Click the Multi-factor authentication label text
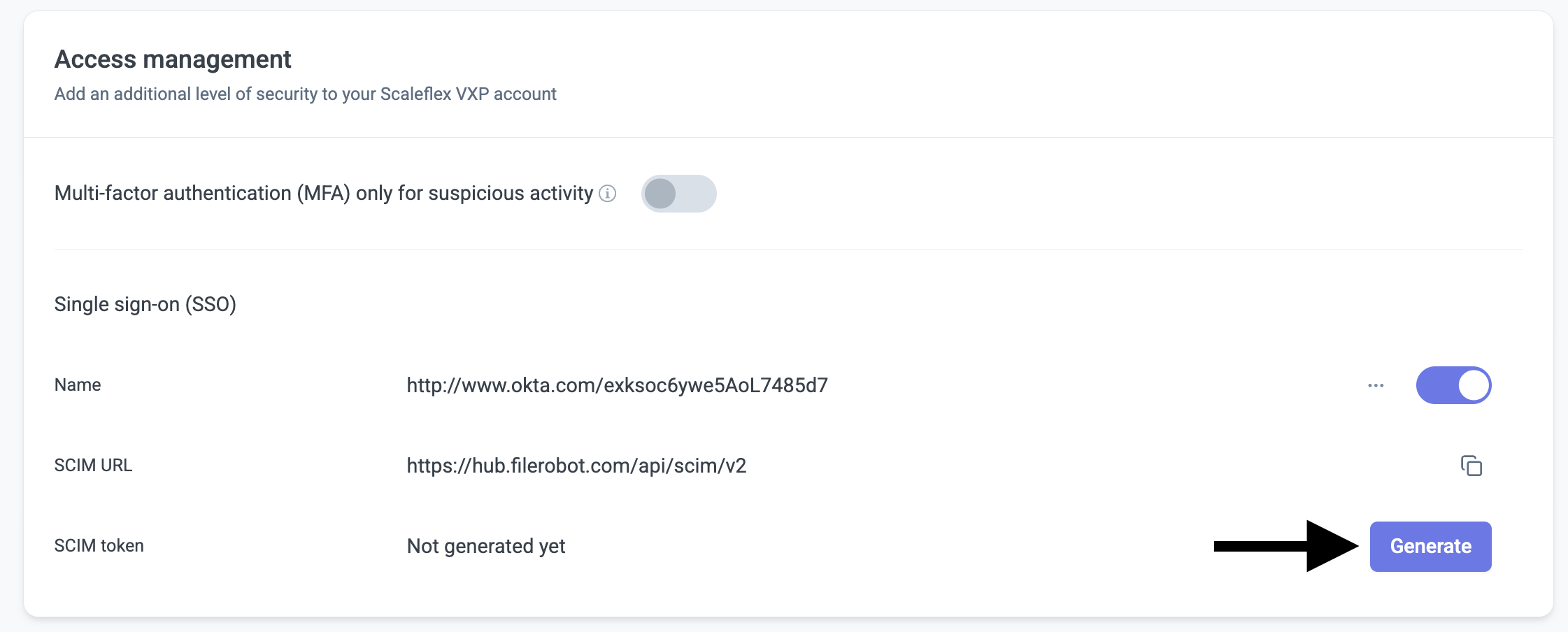 (x=323, y=193)
